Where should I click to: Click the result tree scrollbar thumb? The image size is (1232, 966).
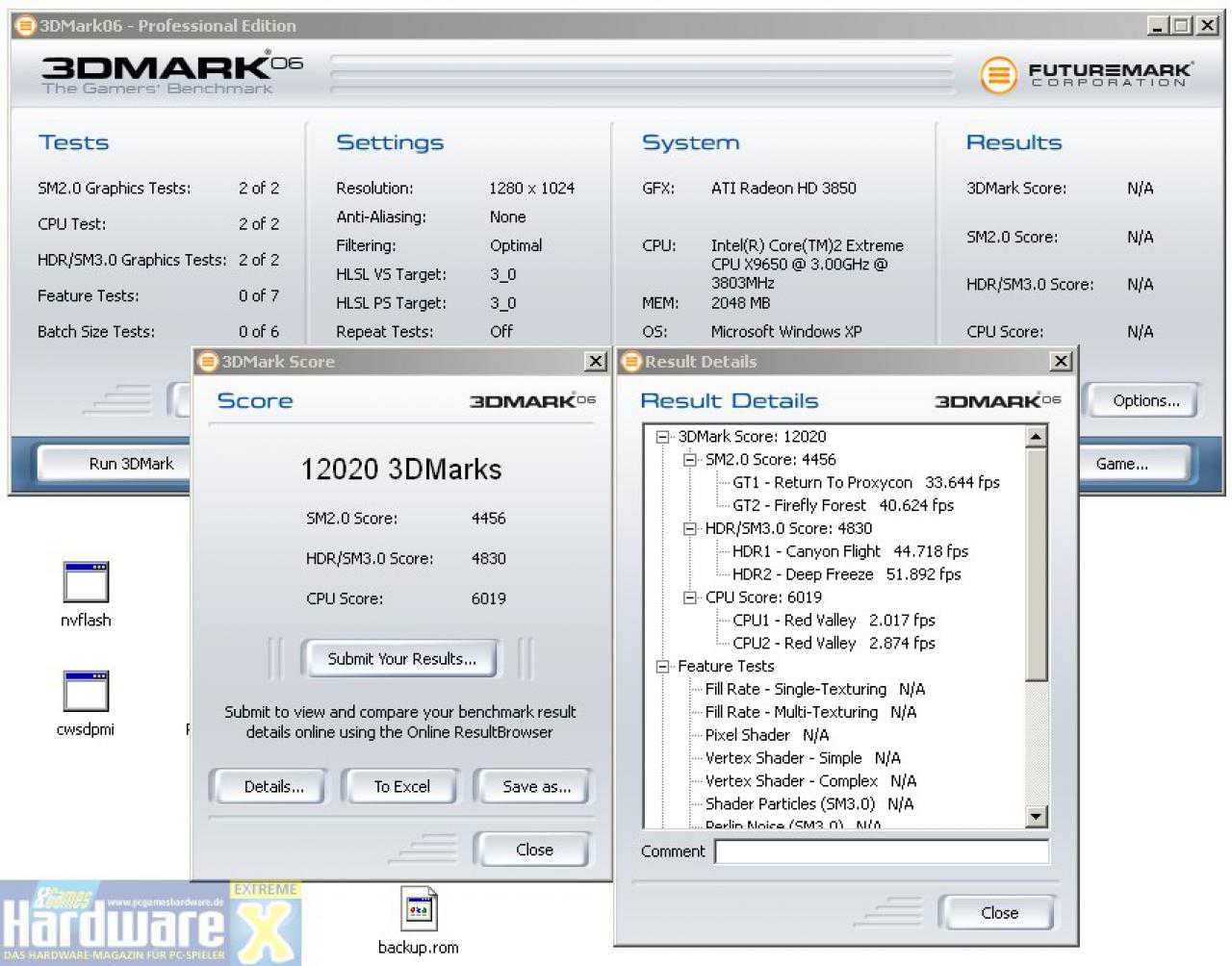(x=1036, y=564)
